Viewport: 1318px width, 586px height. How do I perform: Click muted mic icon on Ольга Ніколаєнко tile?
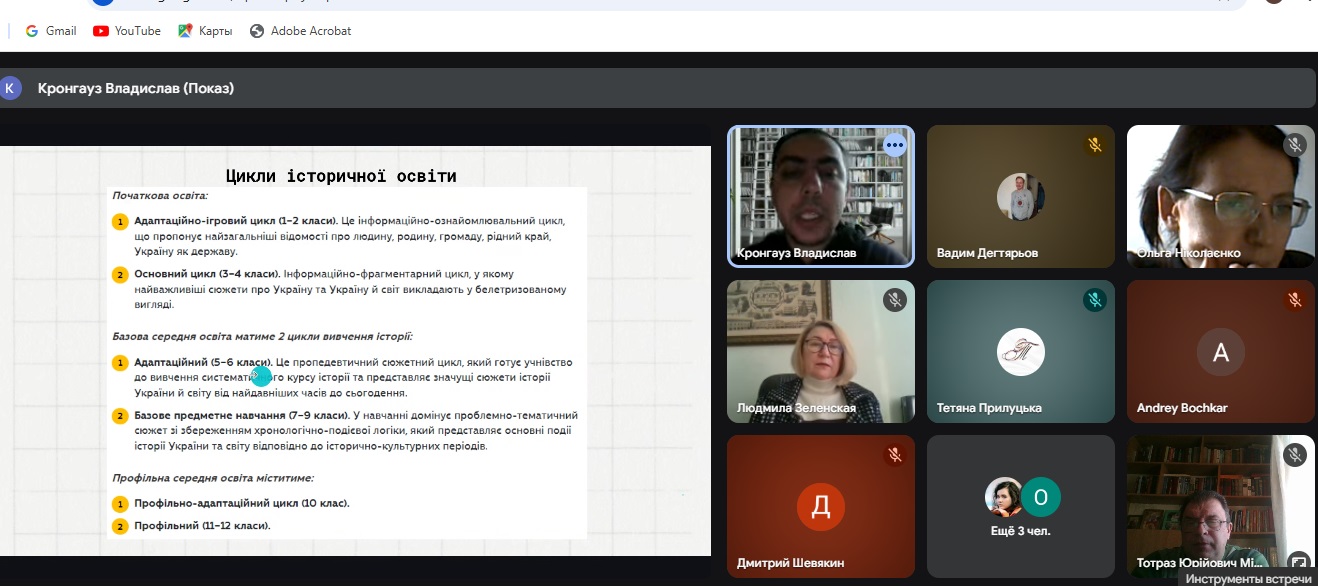pyautogui.click(x=1295, y=145)
